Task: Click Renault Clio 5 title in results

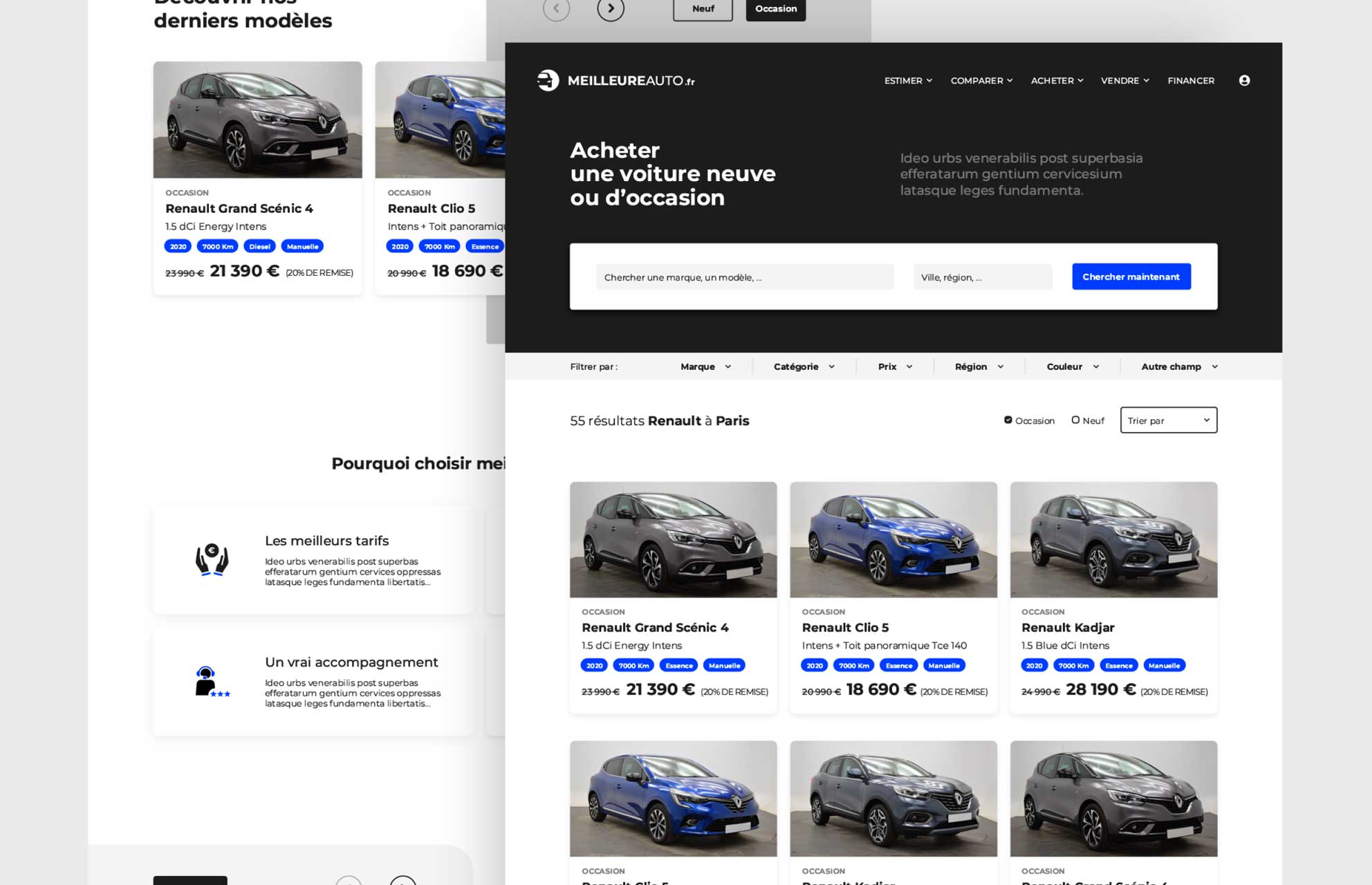Action: click(845, 627)
